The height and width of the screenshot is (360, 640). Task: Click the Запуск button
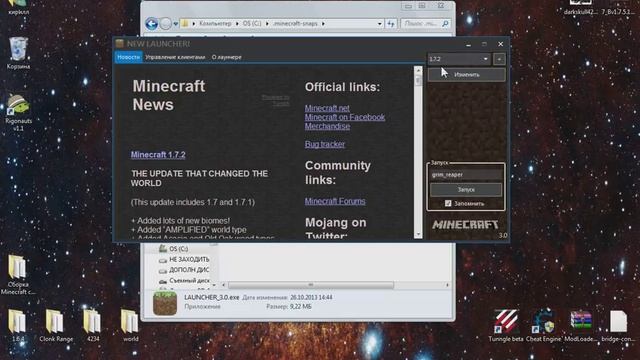466,190
